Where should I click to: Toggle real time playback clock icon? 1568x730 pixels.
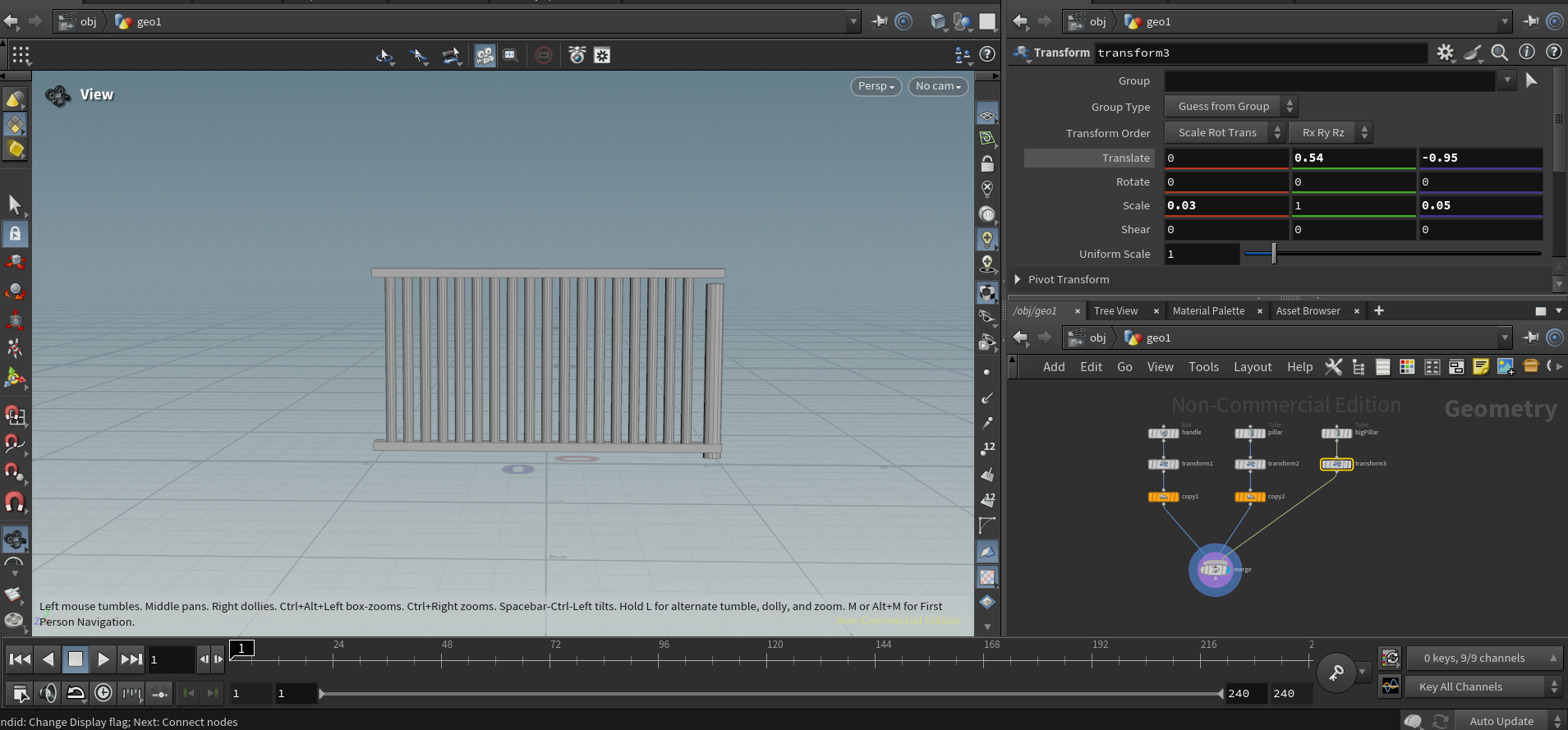(x=103, y=693)
